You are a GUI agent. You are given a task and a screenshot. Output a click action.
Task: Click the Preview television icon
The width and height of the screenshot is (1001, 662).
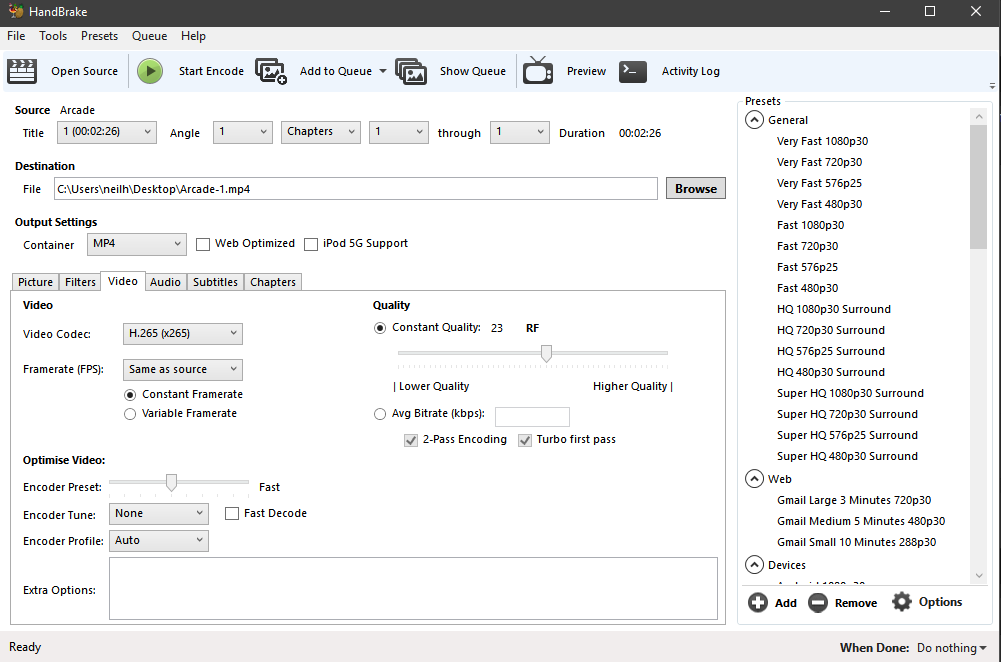(x=538, y=70)
